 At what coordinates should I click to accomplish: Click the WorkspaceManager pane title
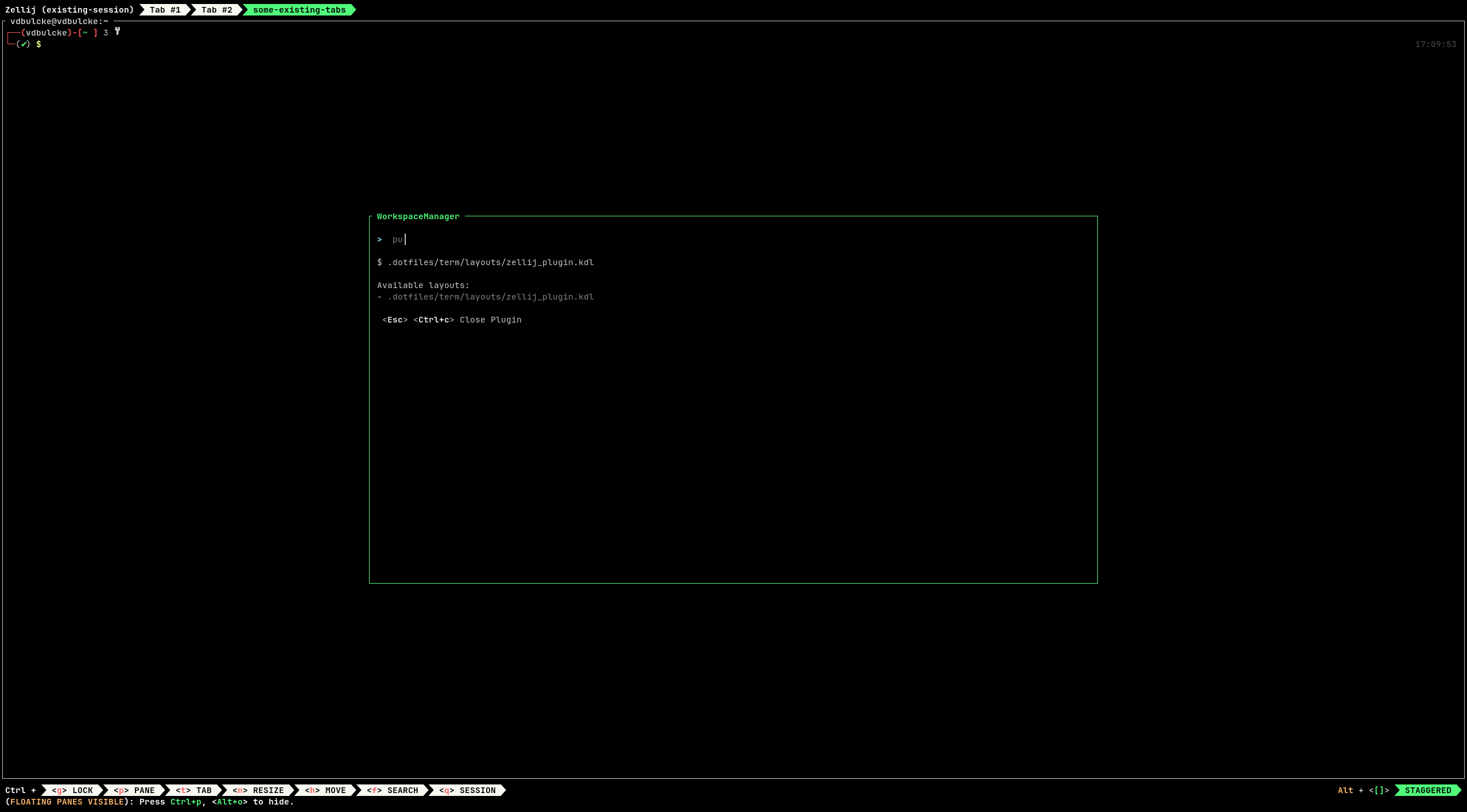click(x=418, y=216)
